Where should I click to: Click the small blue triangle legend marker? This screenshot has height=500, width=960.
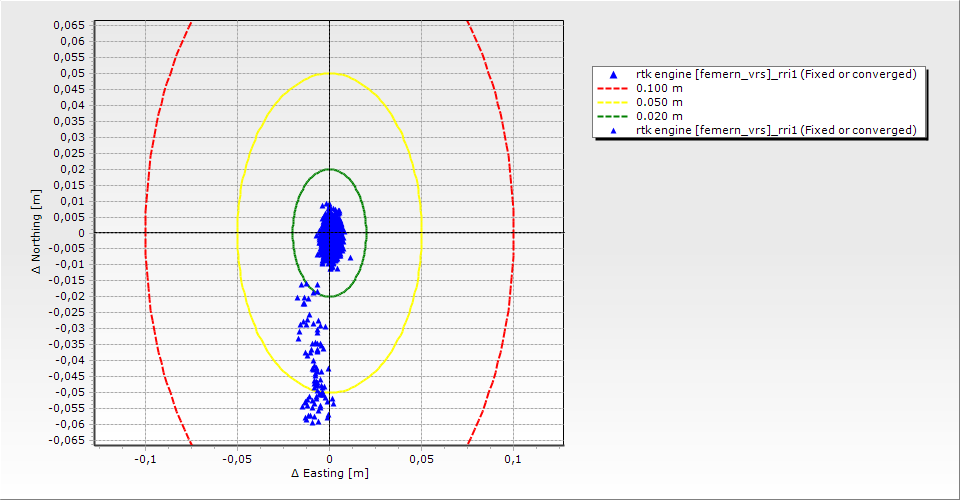(x=613, y=131)
